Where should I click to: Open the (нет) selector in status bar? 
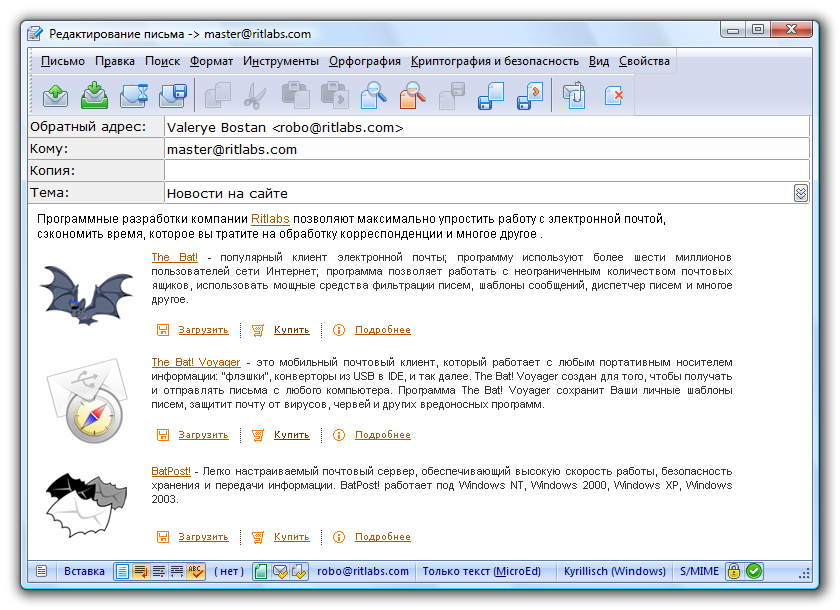[x=229, y=571]
